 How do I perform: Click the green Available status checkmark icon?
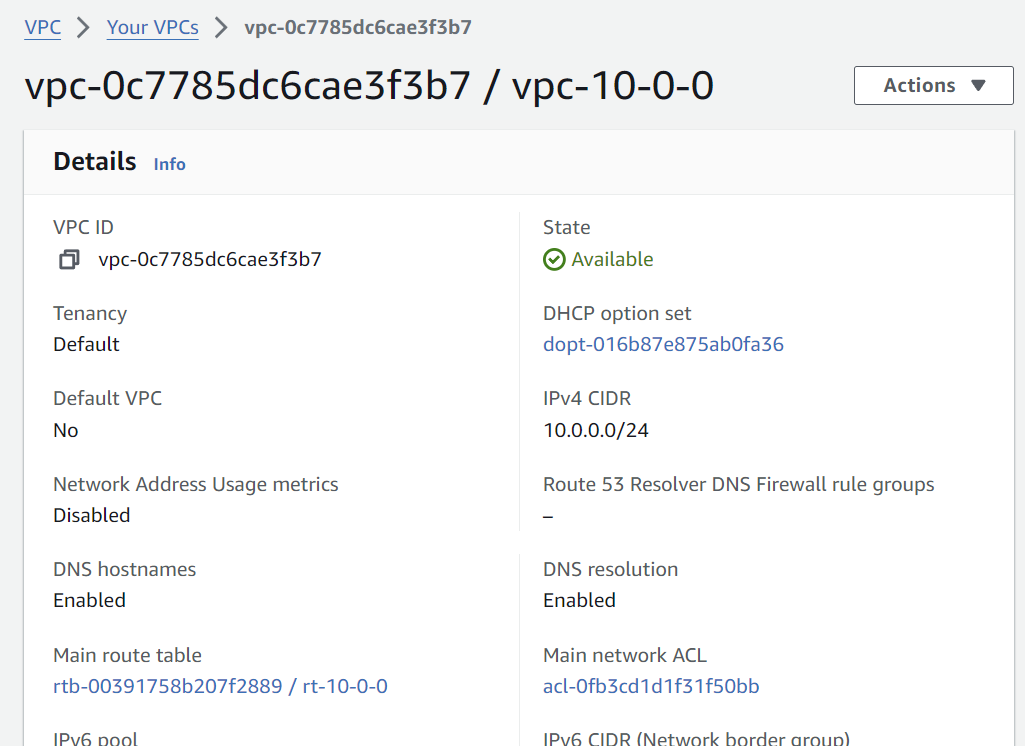pos(554,260)
